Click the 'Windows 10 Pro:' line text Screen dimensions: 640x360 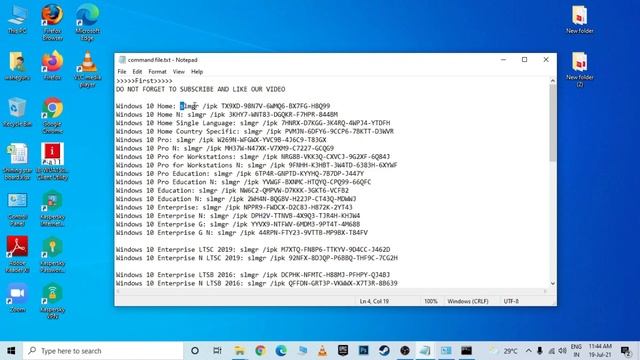(221, 140)
